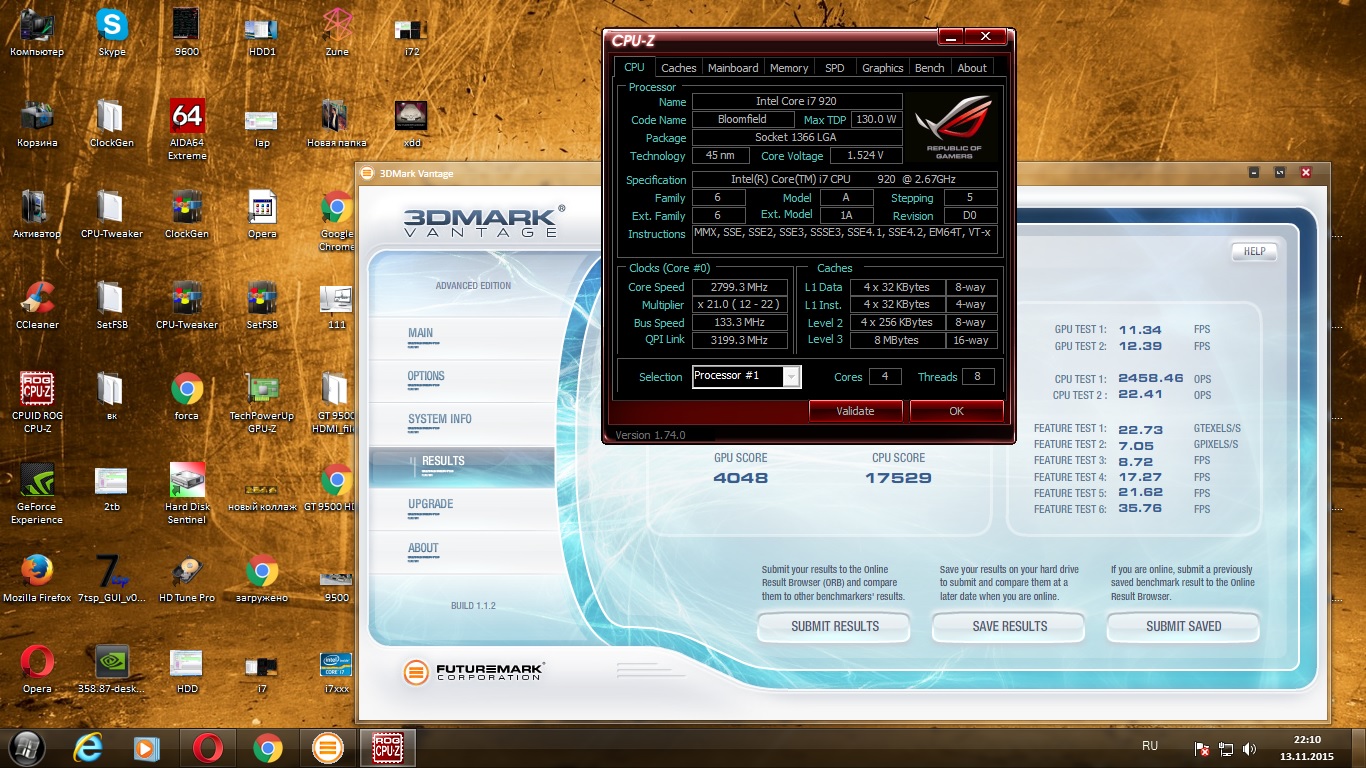This screenshot has height=768, width=1366.
Task: Click the Skype desktop icon
Action: pos(112,27)
